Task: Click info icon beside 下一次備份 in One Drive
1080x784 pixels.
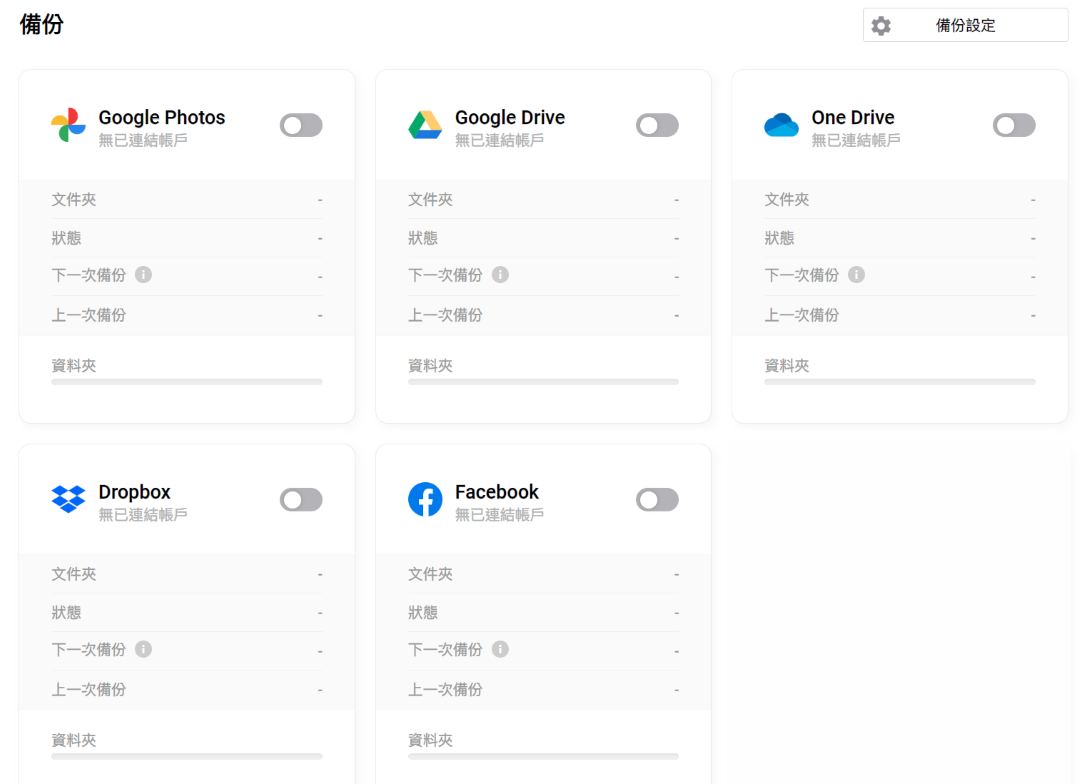Action: point(856,275)
